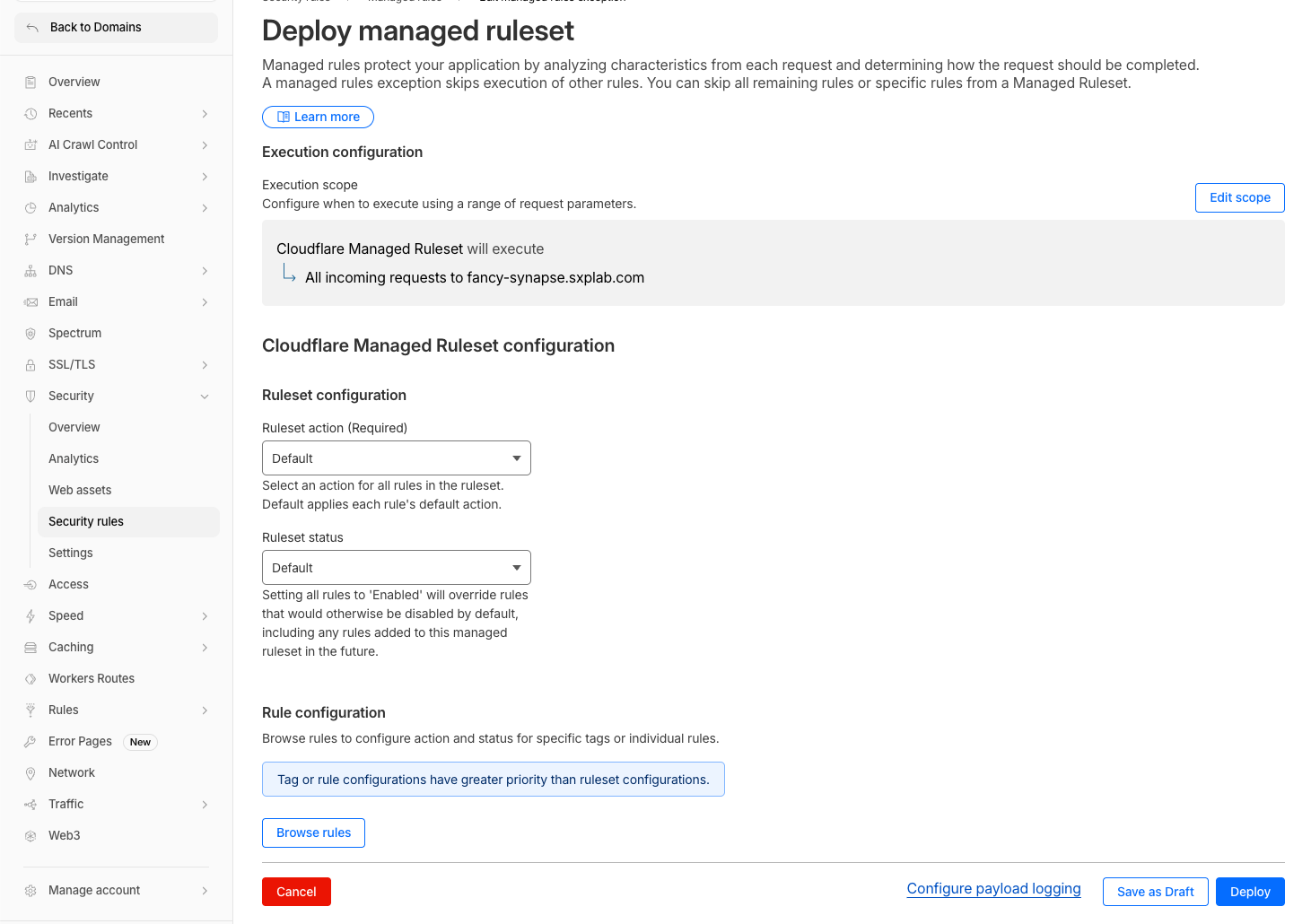The height and width of the screenshot is (924, 1311).
Task: Click the Traffic routing icon
Action: point(31,804)
